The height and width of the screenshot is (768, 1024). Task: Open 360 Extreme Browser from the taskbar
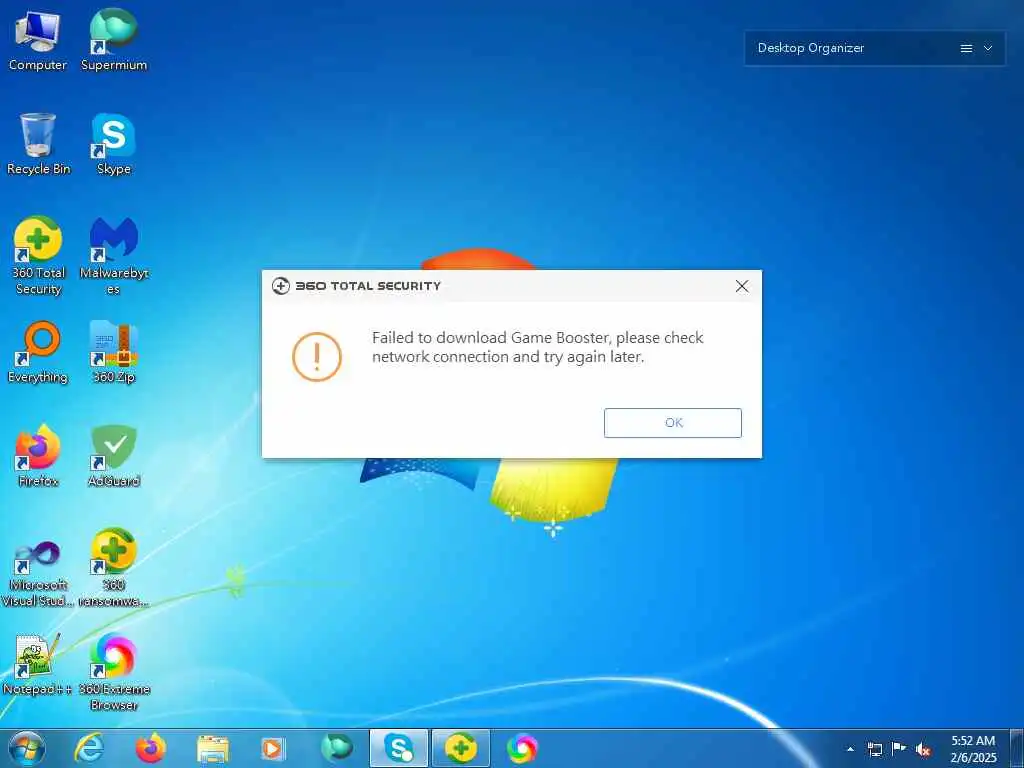(x=522, y=748)
